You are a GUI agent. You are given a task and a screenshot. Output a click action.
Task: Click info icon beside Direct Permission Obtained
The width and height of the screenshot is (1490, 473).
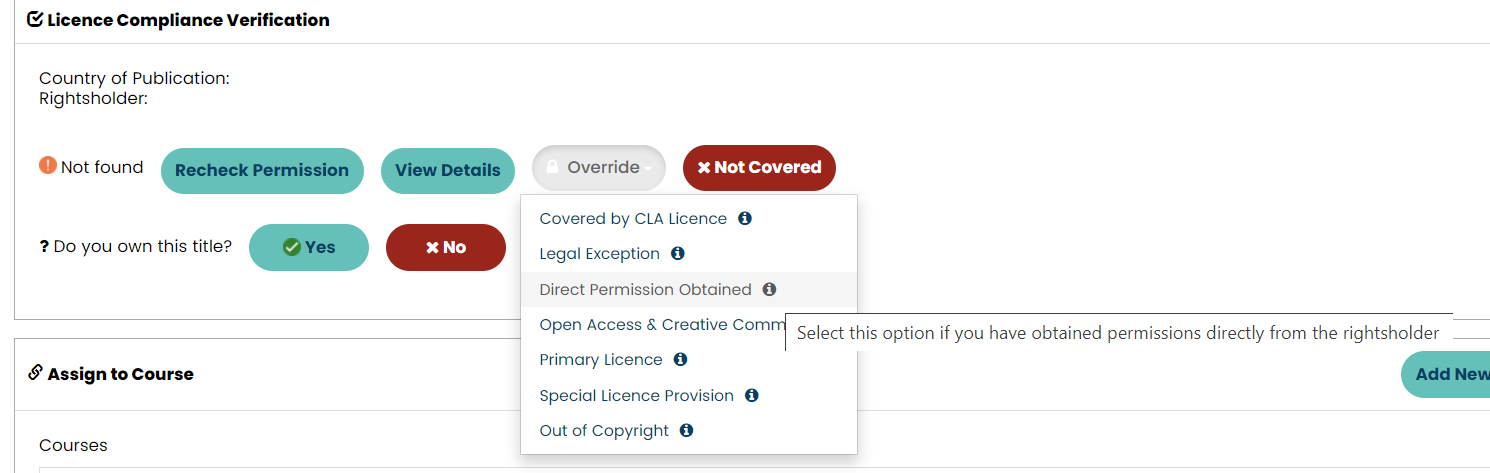click(769, 289)
